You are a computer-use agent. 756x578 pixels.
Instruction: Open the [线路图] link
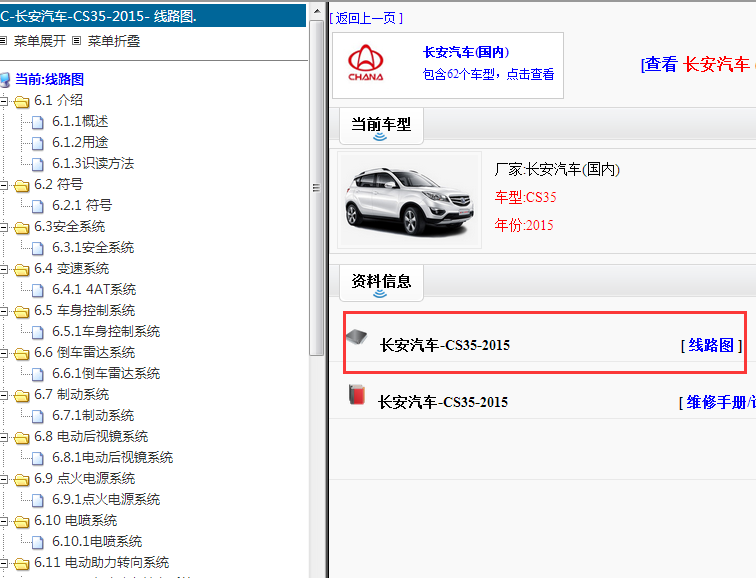[x=711, y=345]
